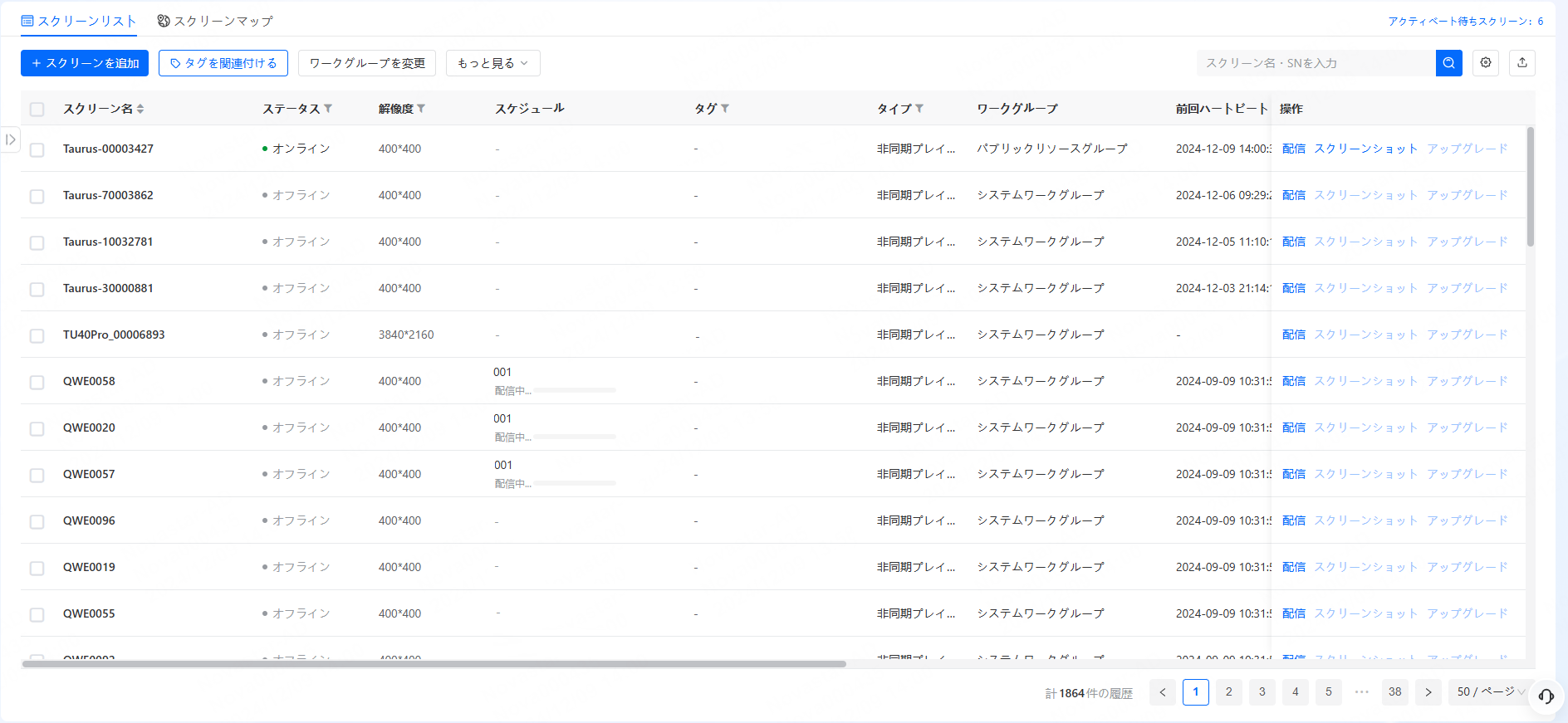Select the スクリーンリスト tab
The height and width of the screenshot is (723, 1568).
[x=79, y=21]
